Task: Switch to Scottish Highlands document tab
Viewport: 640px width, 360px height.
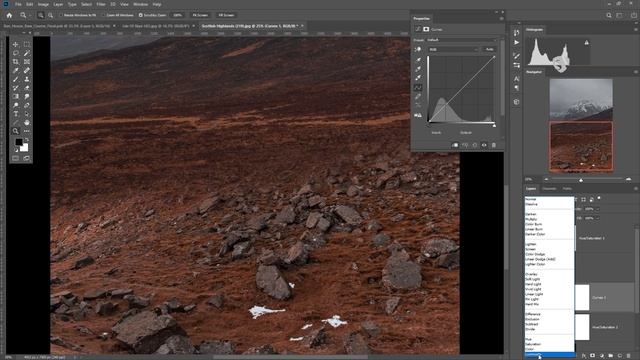Action: pyautogui.click(x=251, y=26)
